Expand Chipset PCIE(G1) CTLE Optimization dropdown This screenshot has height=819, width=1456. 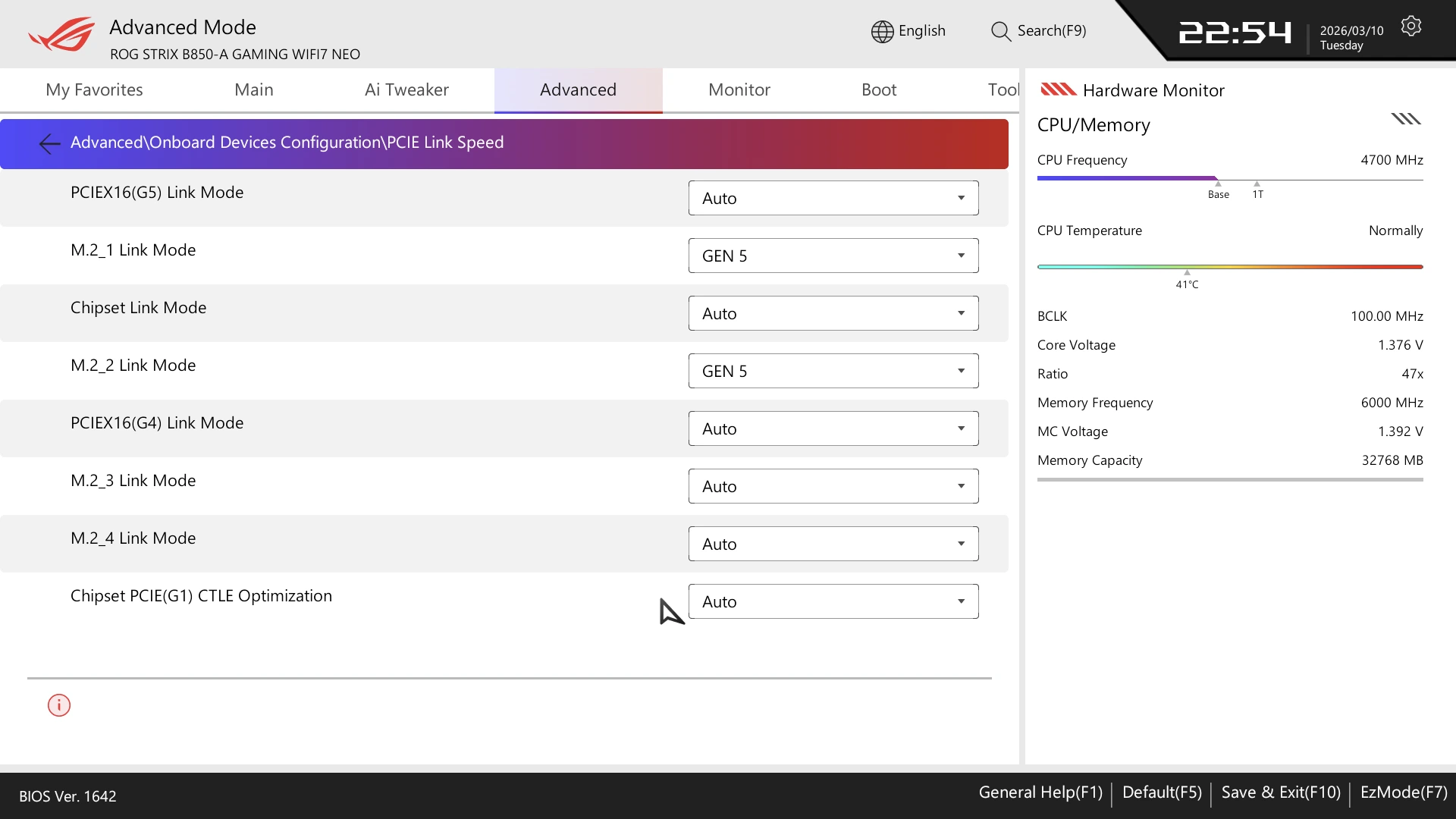tap(833, 601)
